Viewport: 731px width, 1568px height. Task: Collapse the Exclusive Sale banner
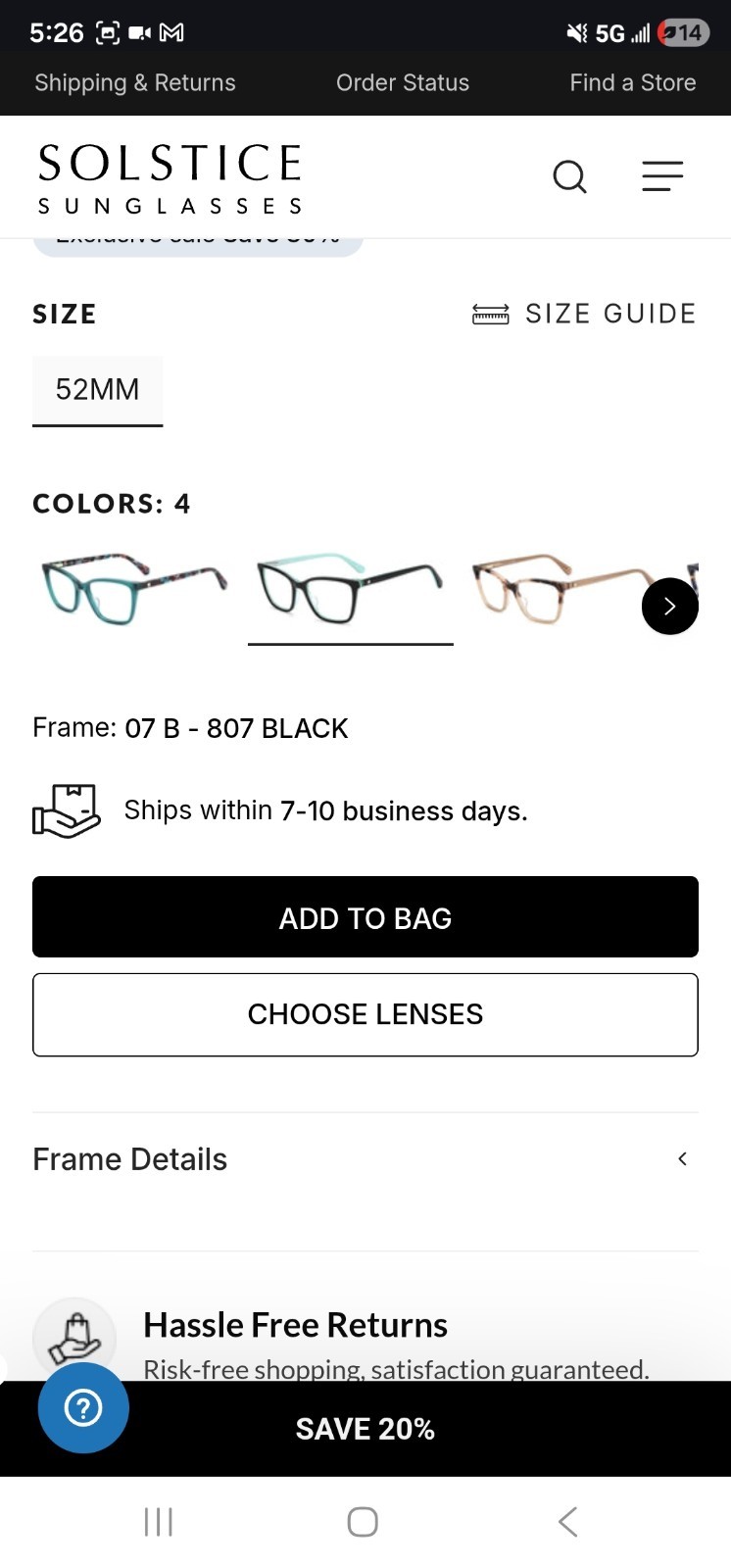[198, 235]
